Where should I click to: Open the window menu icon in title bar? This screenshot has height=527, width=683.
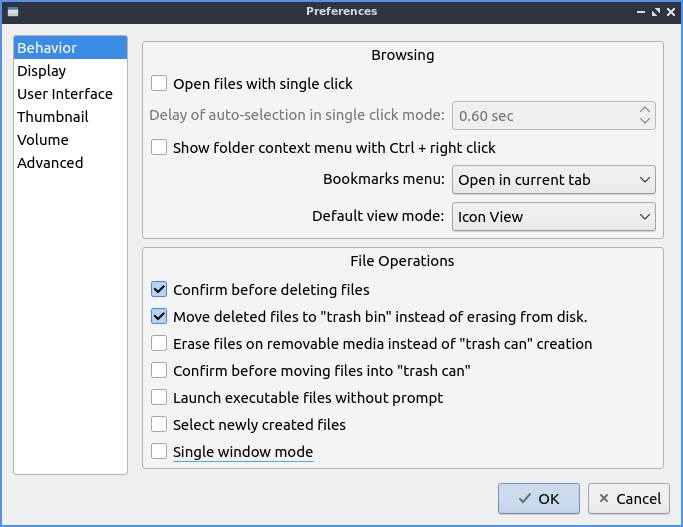click(11, 11)
